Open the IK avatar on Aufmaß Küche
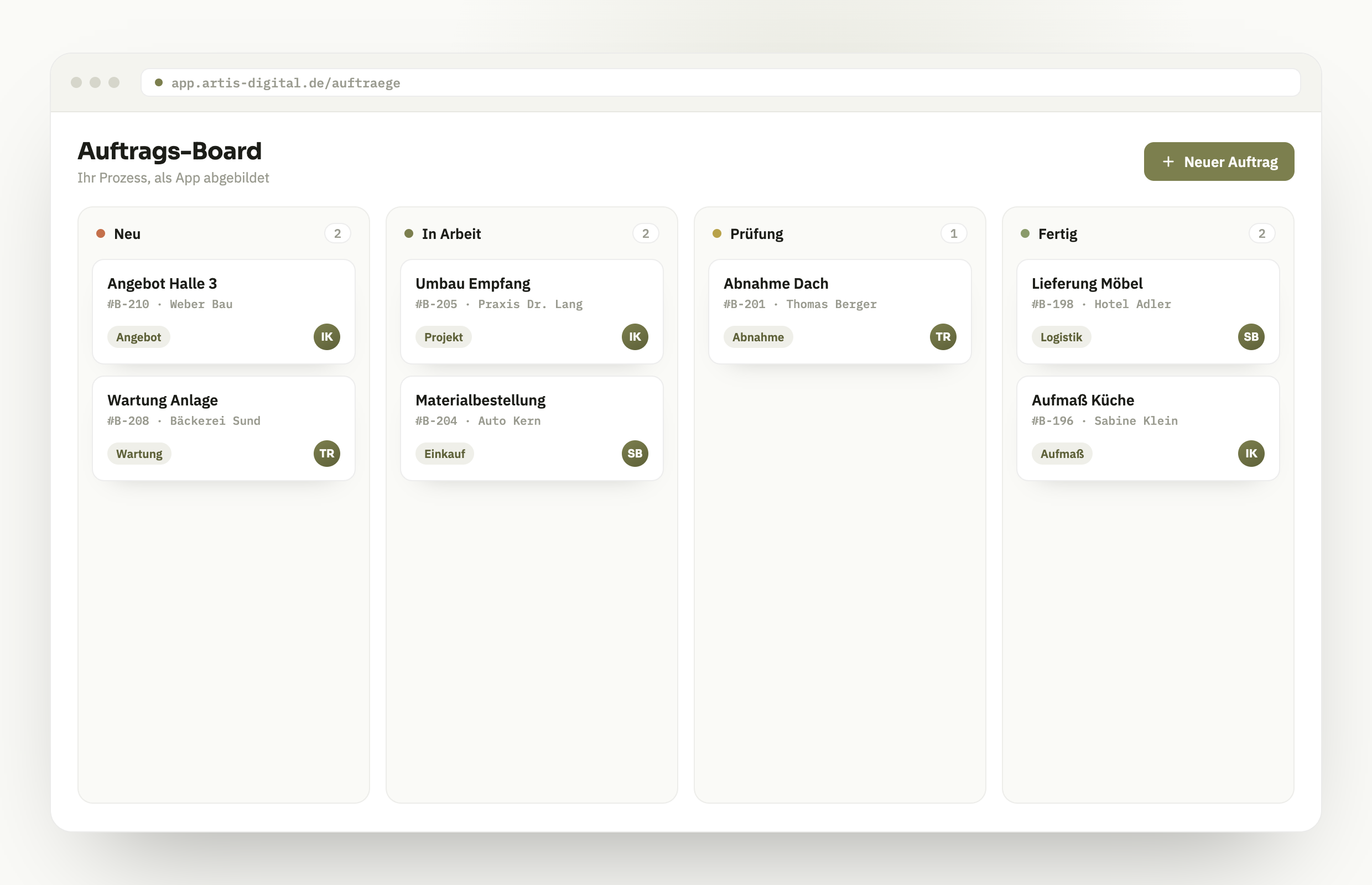Viewport: 1372px width, 885px height. (x=1251, y=454)
